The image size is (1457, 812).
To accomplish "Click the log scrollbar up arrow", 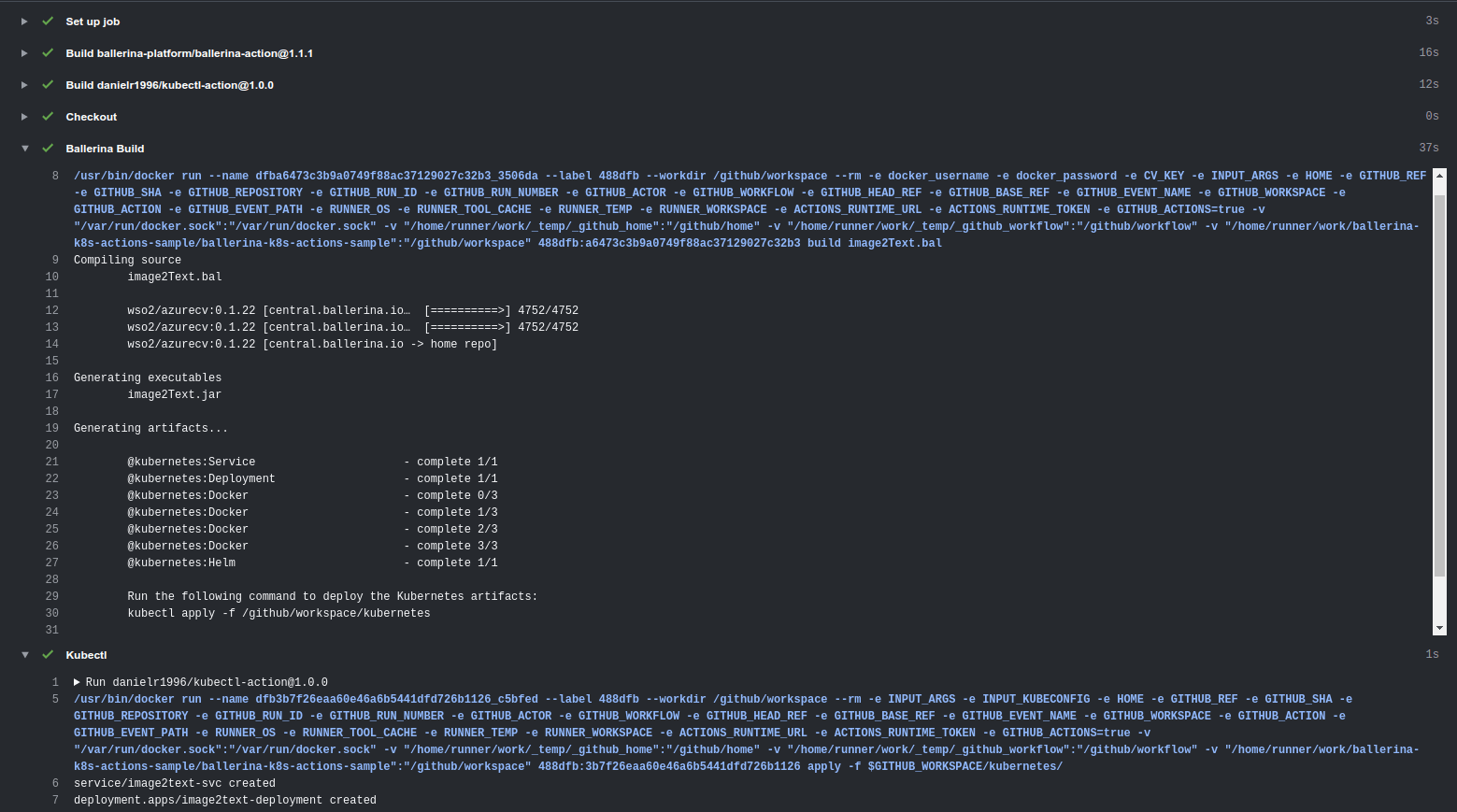I will pos(1439,175).
